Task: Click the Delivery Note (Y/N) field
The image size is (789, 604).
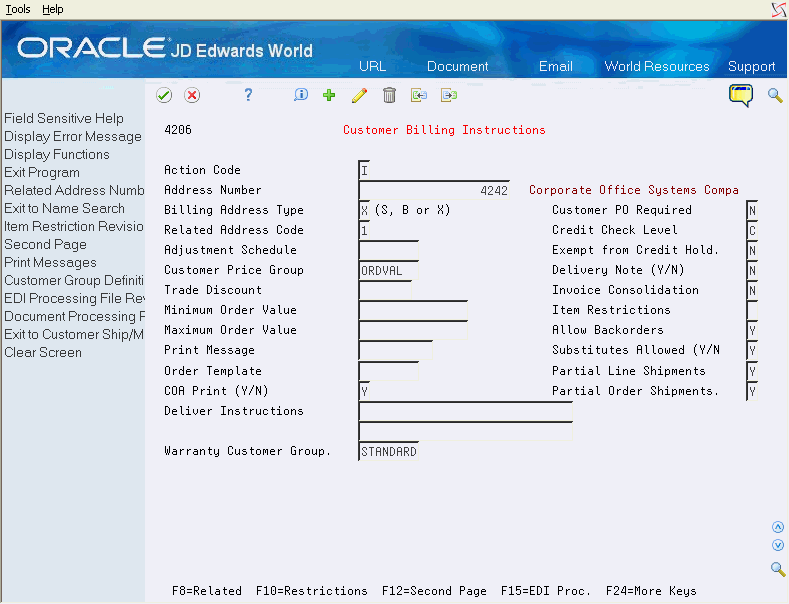Action: (752, 270)
